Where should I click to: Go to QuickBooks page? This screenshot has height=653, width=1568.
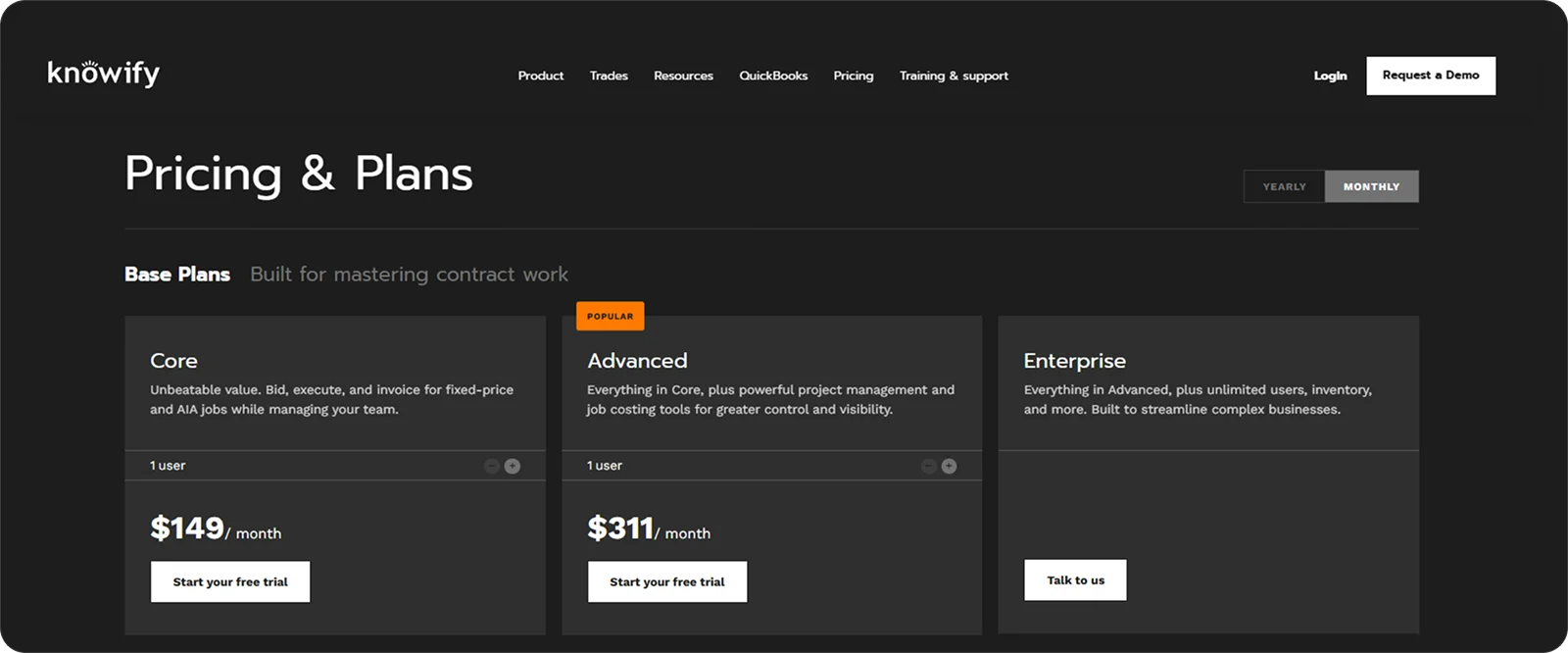click(x=773, y=75)
